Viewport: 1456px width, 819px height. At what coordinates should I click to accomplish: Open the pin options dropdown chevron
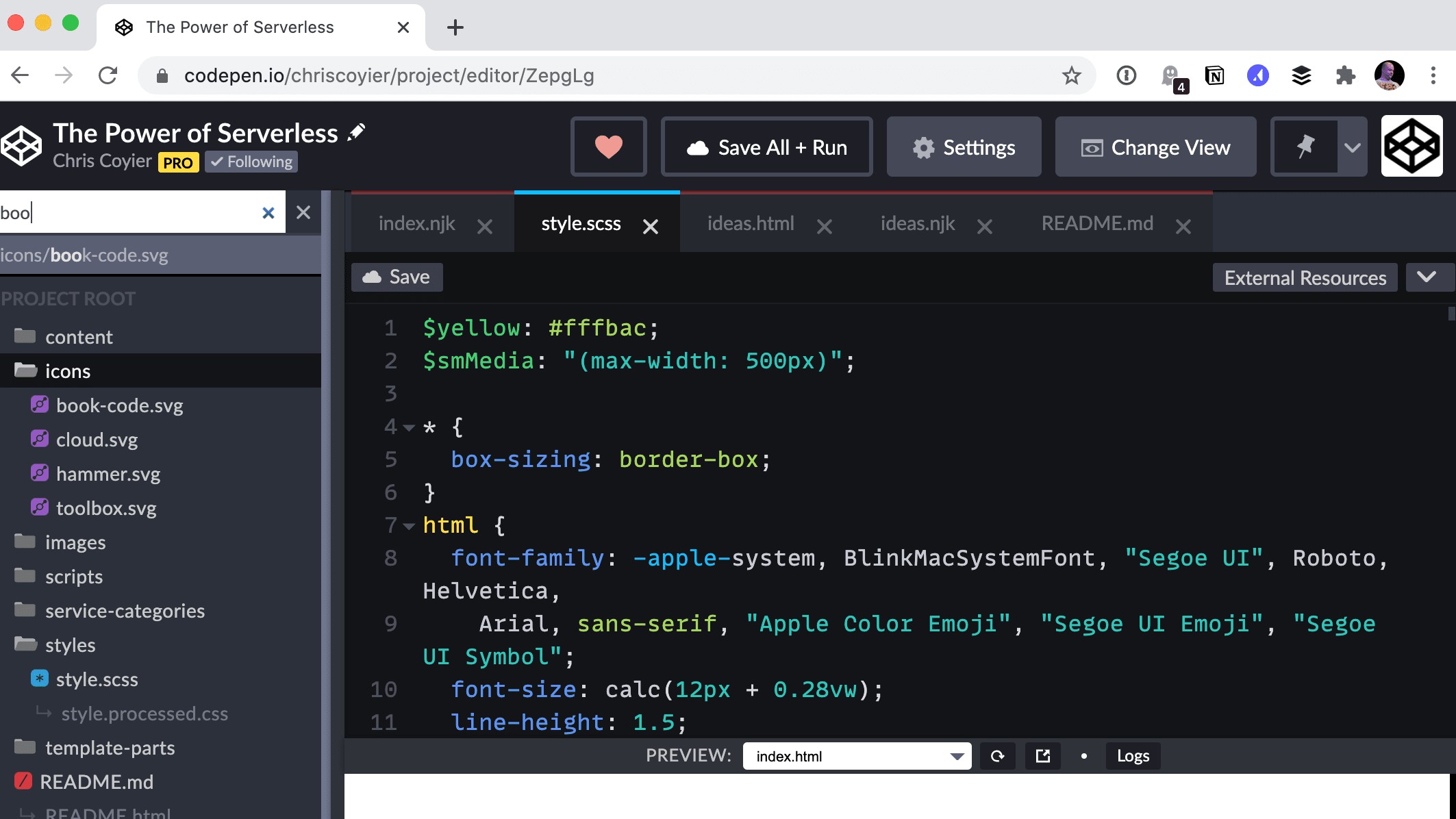[x=1353, y=146]
